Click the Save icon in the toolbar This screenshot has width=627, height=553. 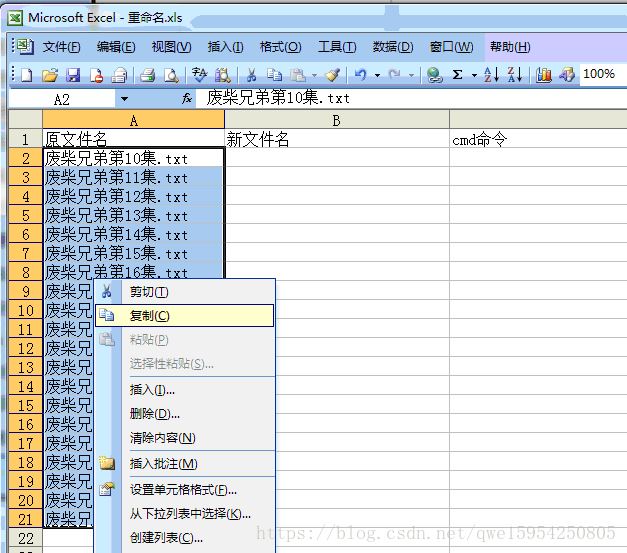[73, 74]
